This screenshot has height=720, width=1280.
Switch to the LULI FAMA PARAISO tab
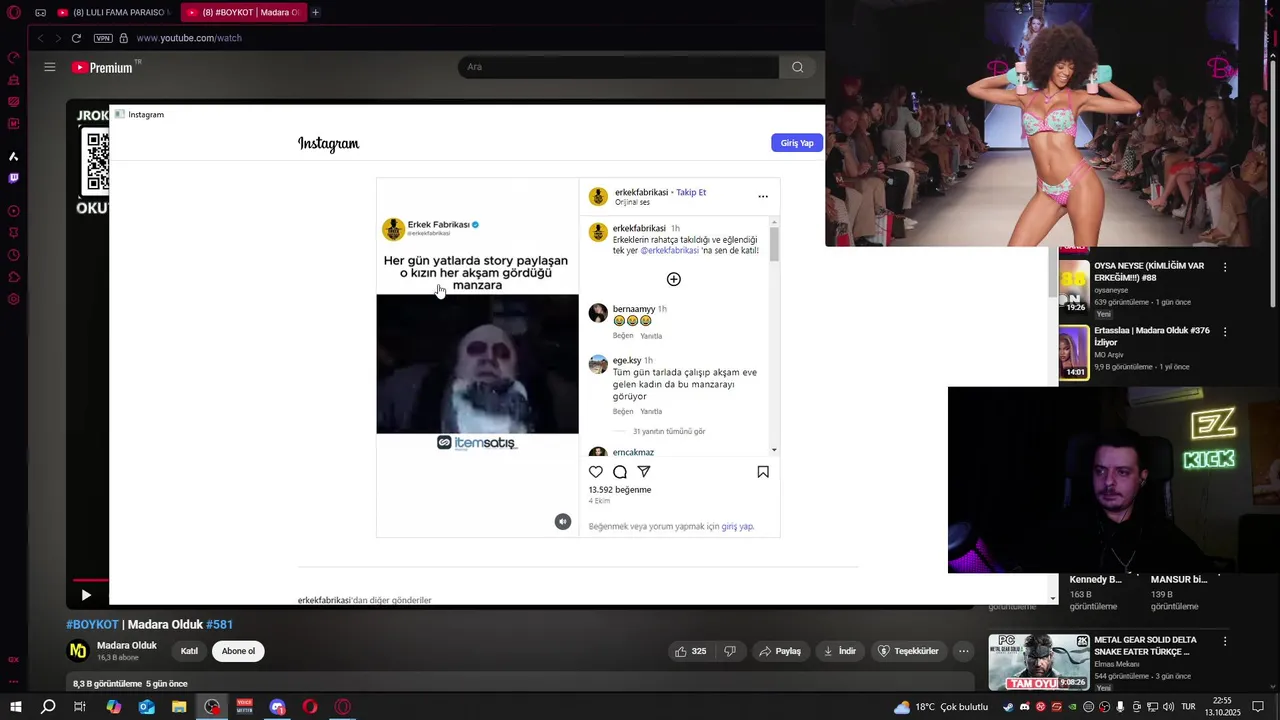[113, 12]
